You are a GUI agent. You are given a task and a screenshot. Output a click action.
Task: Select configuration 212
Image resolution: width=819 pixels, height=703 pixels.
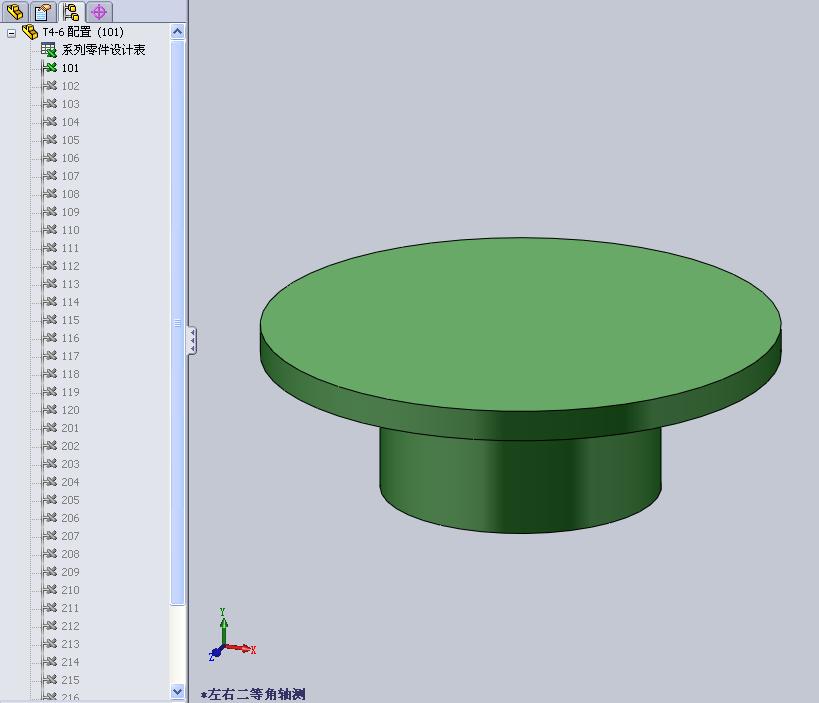point(71,627)
